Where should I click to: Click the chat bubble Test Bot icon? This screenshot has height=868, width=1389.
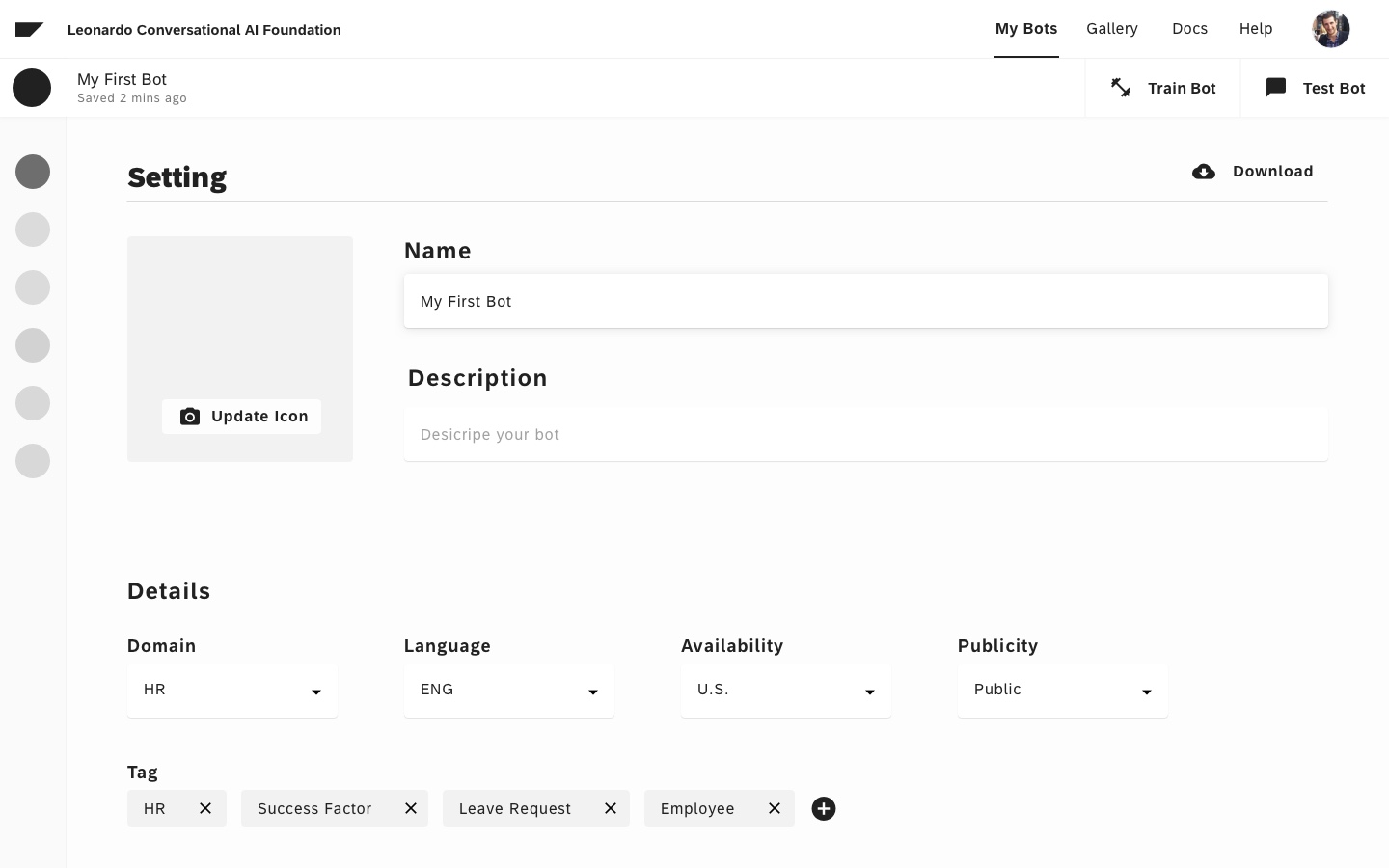(x=1276, y=88)
